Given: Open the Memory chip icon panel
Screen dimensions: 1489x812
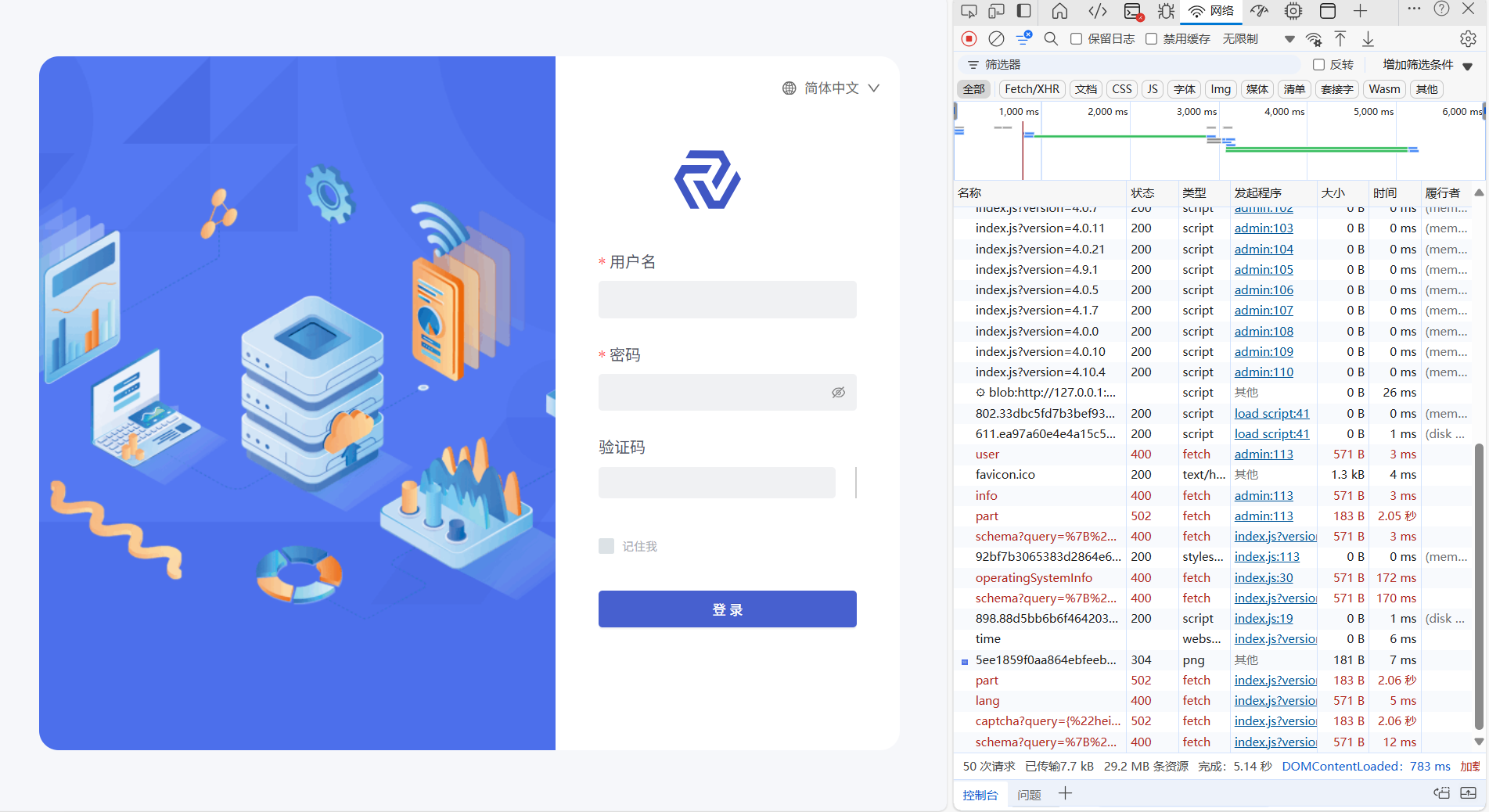Looking at the screenshot, I should tap(1293, 11).
